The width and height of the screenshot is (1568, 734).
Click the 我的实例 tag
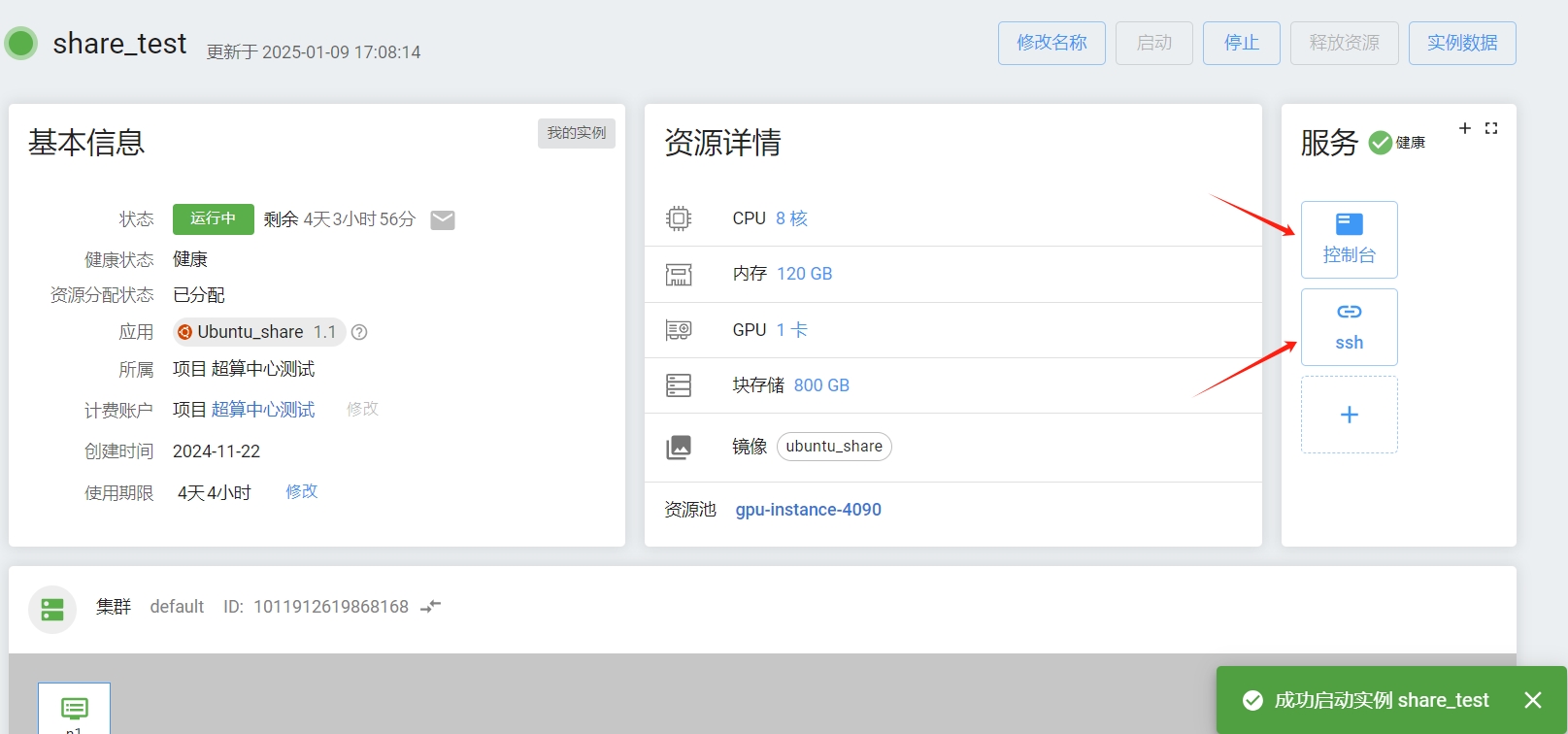coord(577,133)
